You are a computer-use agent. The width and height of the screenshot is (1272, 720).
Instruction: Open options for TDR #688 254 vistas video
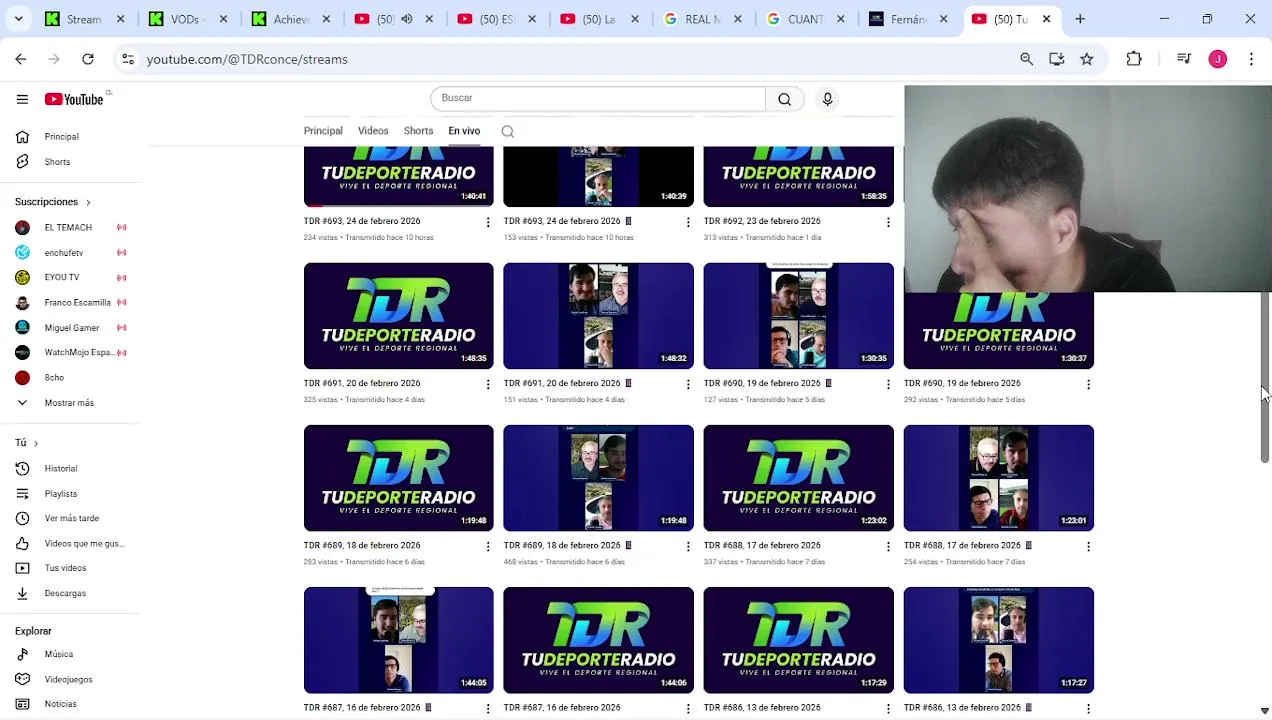(1088, 546)
